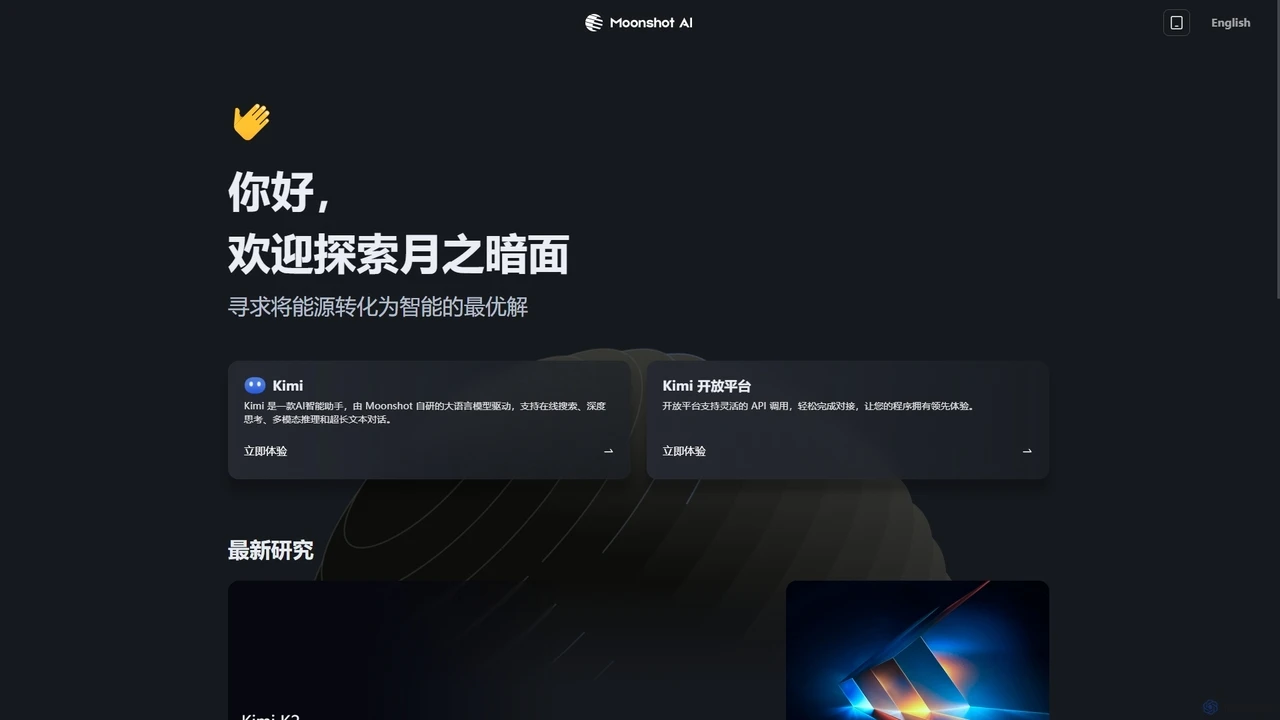Click the Kimi description starting 'Kimi 是一款AI智能助手'
Image resolution: width=1280 pixels, height=720 pixels.
425,413
